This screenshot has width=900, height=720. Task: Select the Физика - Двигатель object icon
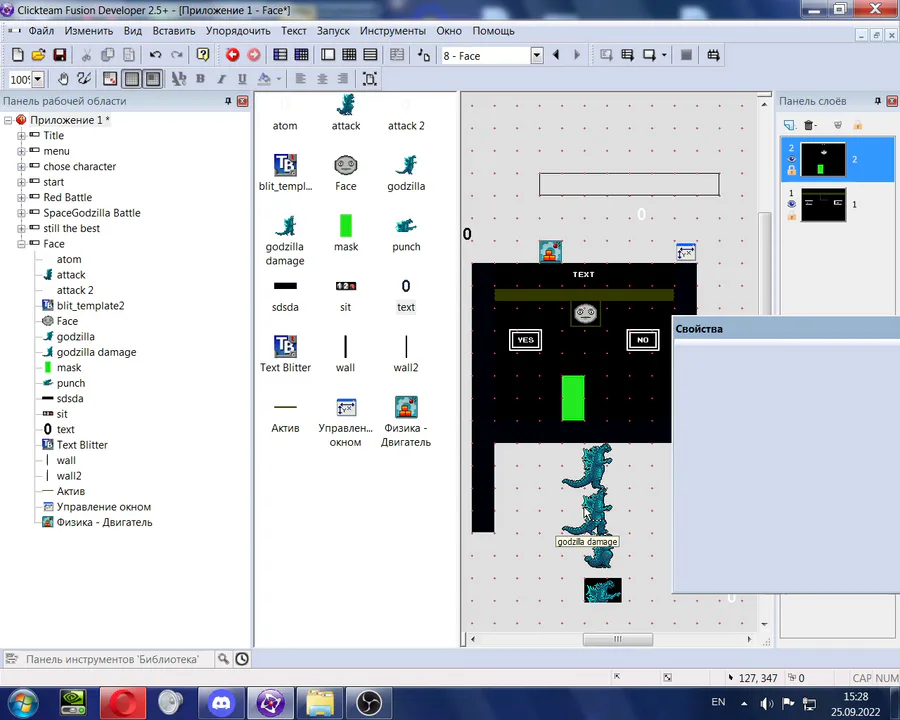[406, 407]
